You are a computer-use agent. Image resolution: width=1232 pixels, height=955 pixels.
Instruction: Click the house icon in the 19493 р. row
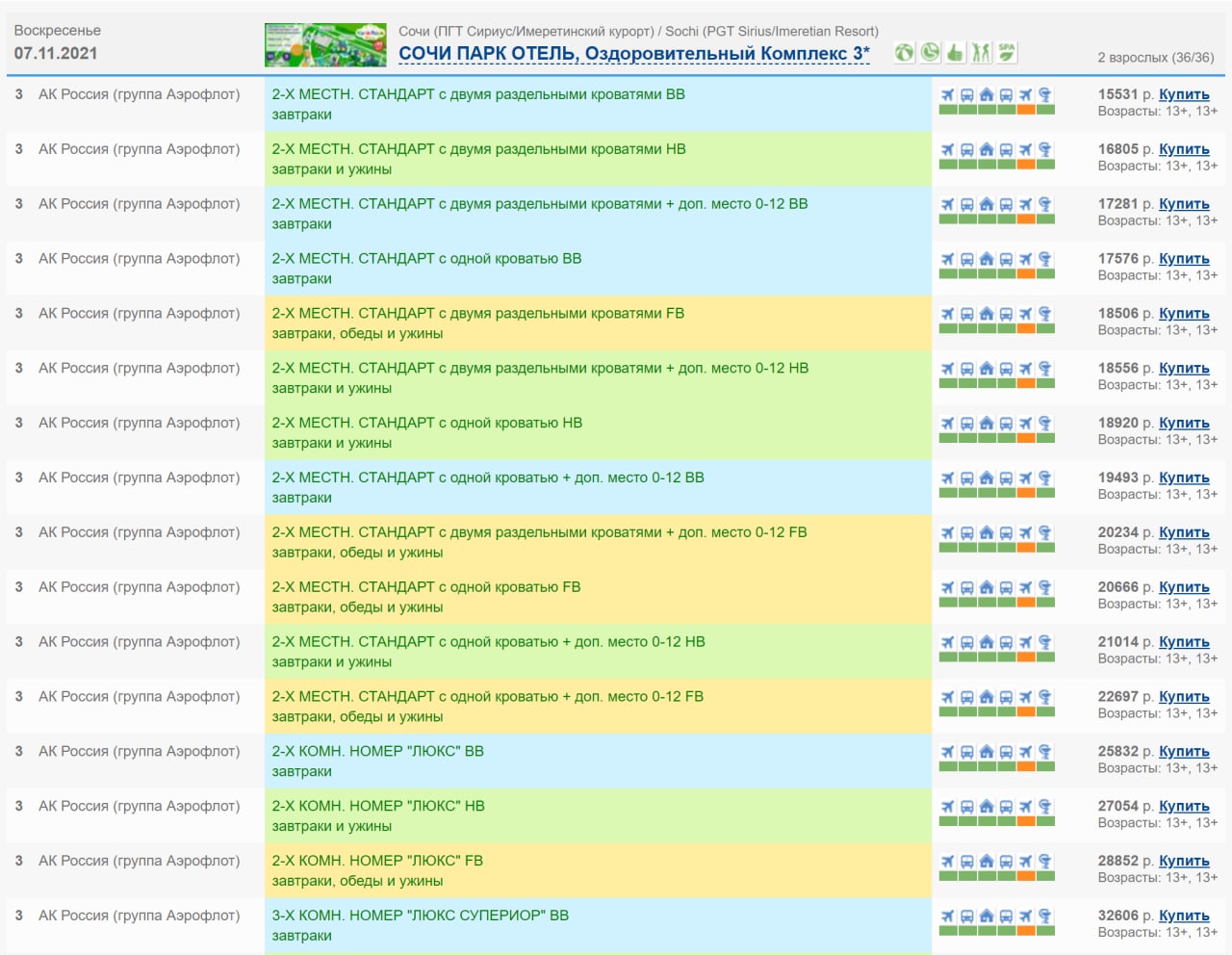tap(987, 479)
